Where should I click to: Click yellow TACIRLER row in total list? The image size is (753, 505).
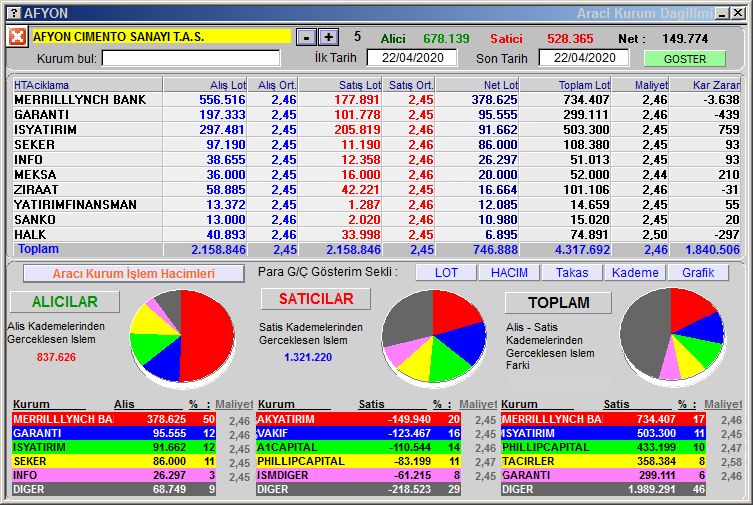tap(603, 461)
